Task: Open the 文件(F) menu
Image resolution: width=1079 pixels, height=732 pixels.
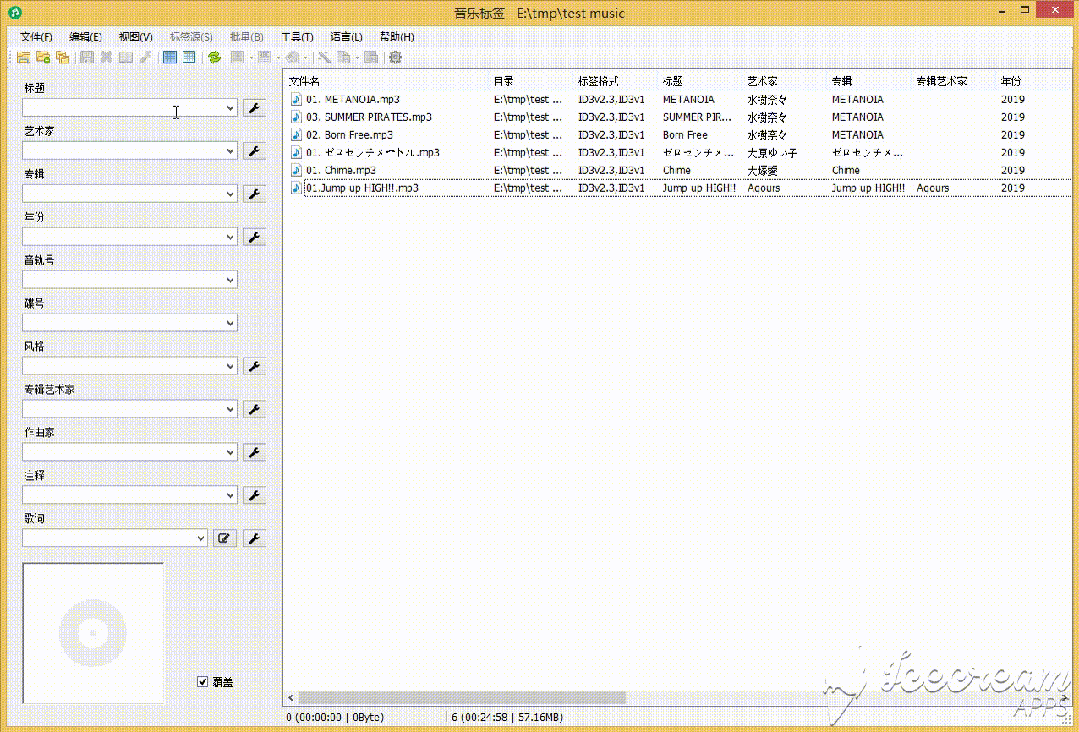Action: click(x=36, y=36)
